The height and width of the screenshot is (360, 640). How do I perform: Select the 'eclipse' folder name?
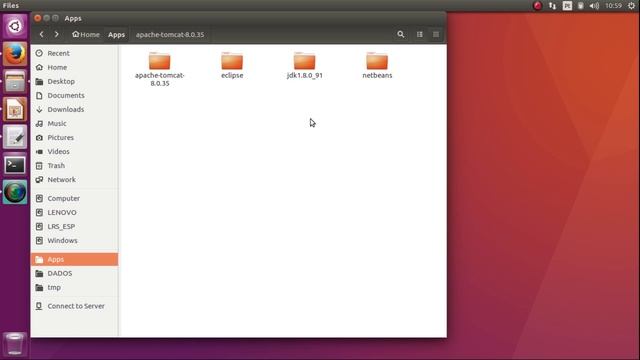(232, 76)
